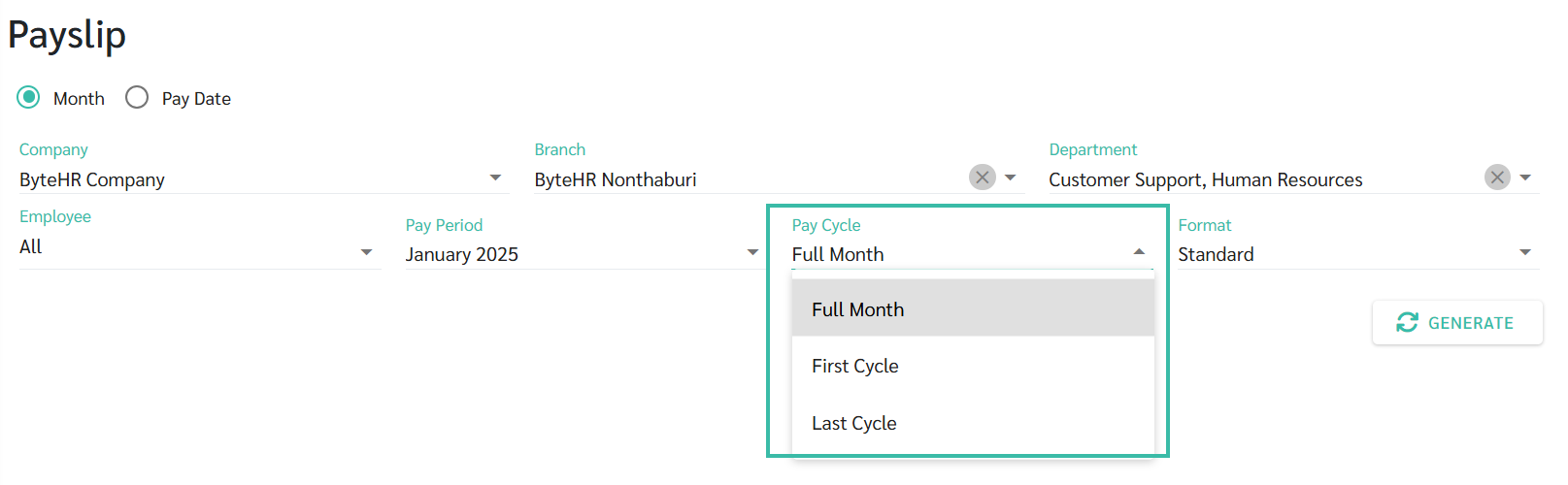Screen dimensions: 1568x485
Task: Open the Company dropdown
Action: tap(495, 178)
